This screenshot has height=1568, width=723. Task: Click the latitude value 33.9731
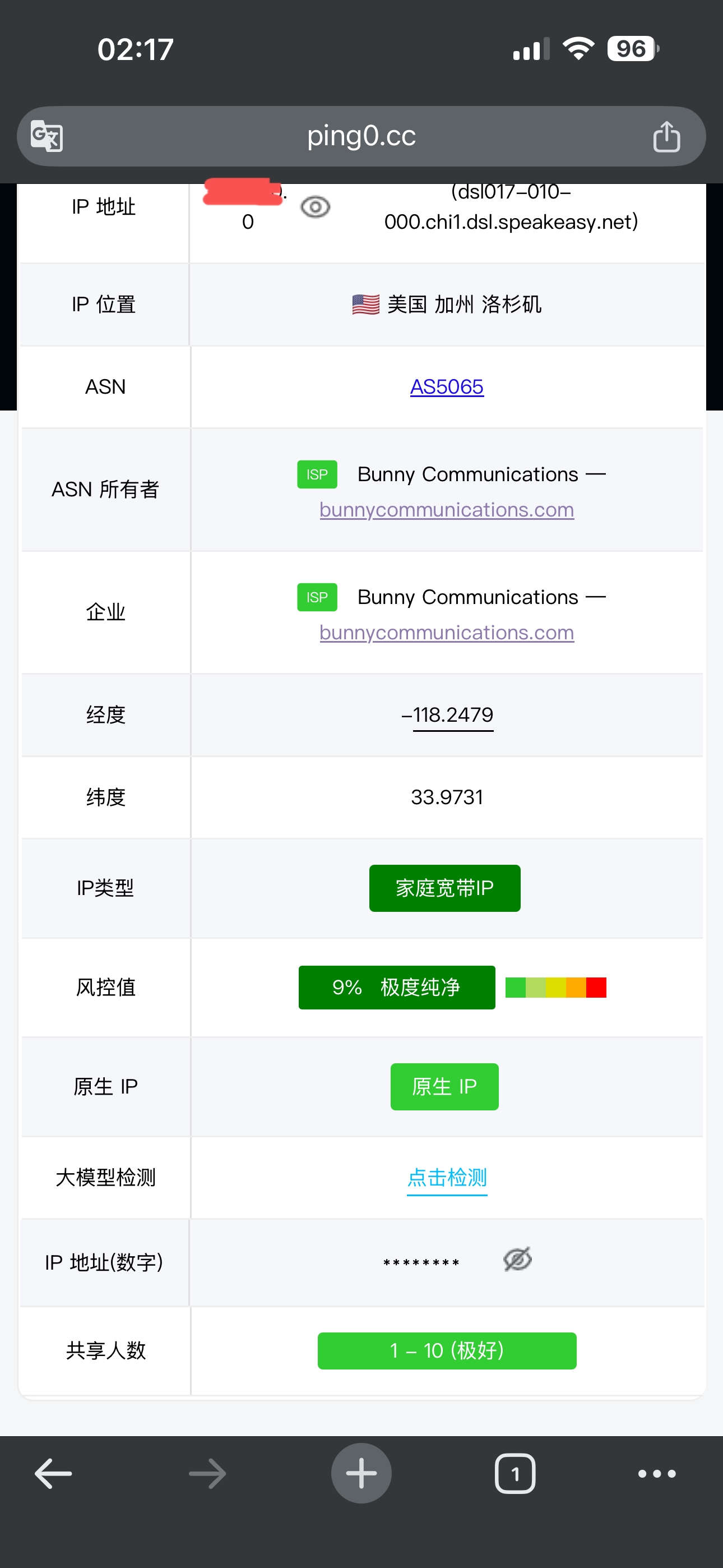point(447,797)
